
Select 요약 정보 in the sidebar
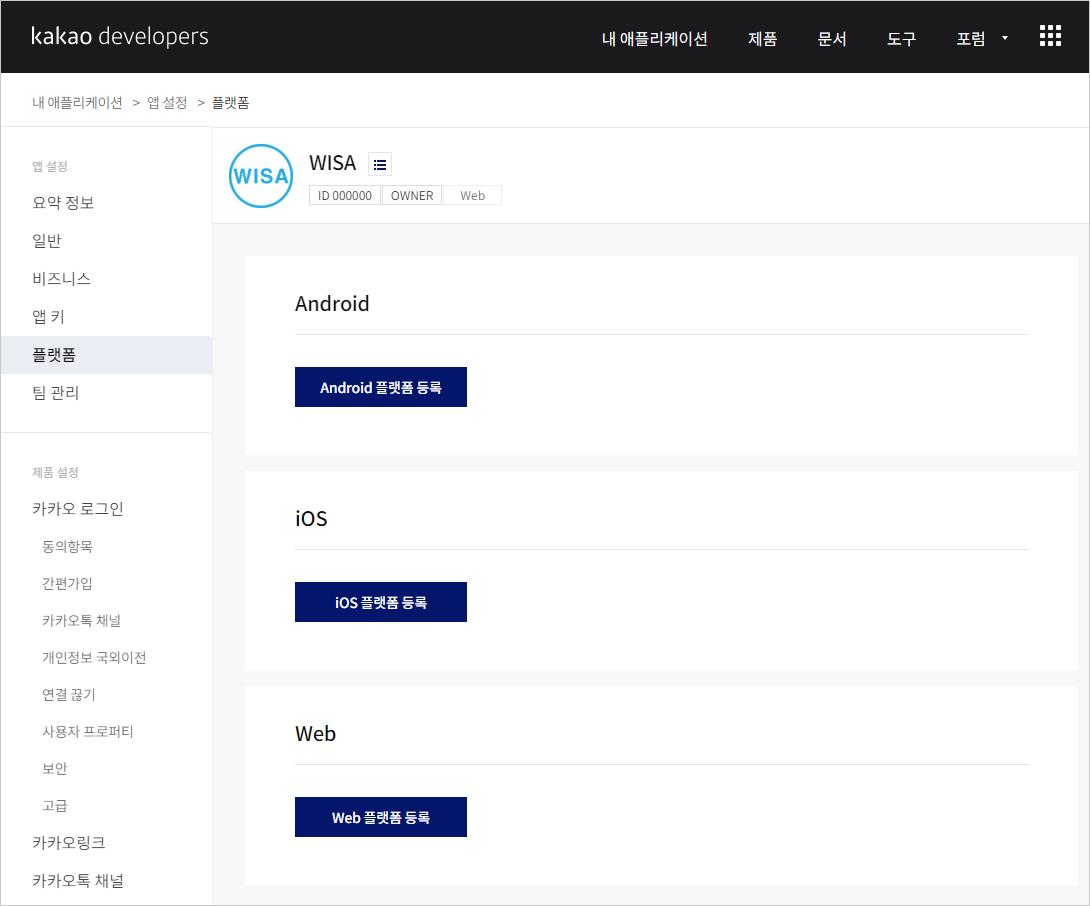click(63, 203)
